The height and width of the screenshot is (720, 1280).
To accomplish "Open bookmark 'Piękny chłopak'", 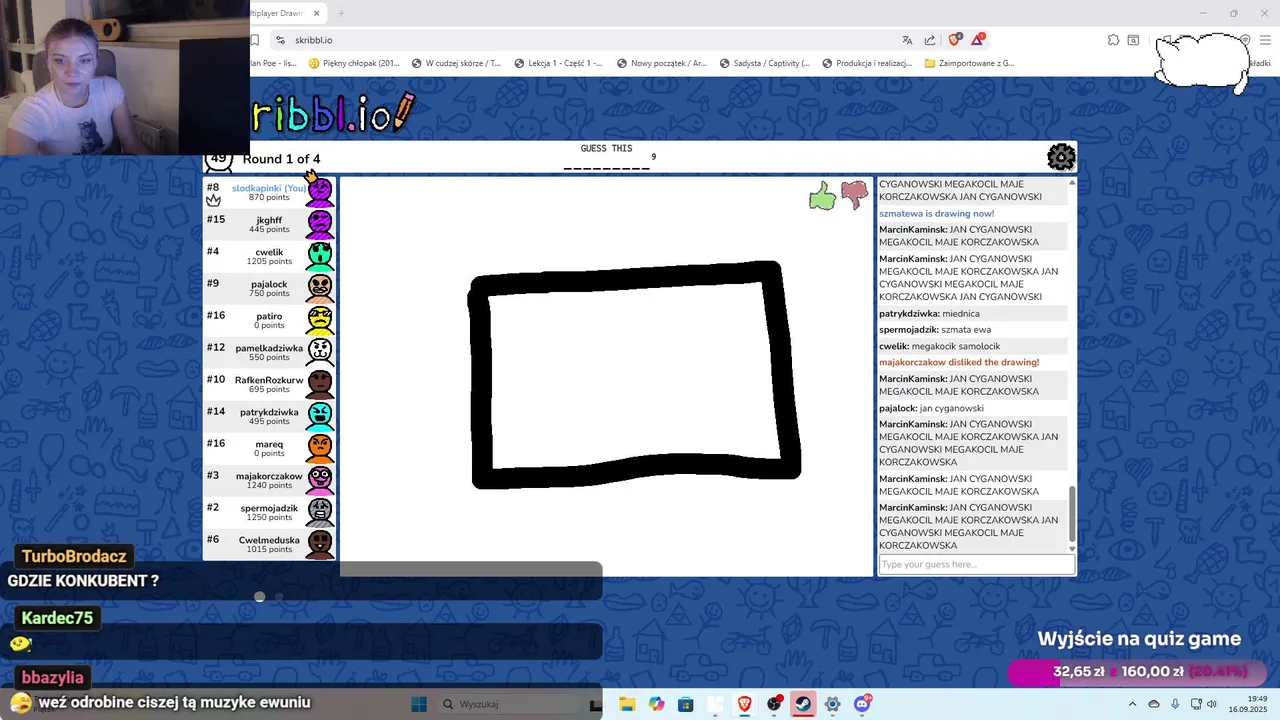I will (354, 63).
